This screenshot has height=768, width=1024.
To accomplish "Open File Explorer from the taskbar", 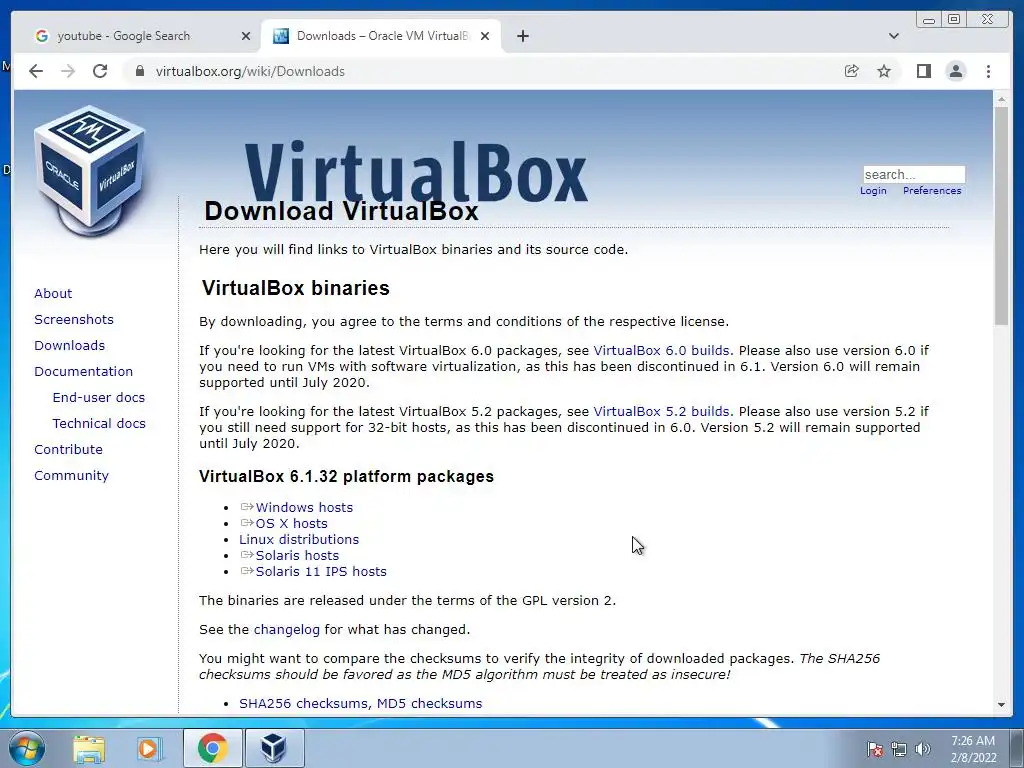I will pyautogui.click(x=88, y=748).
